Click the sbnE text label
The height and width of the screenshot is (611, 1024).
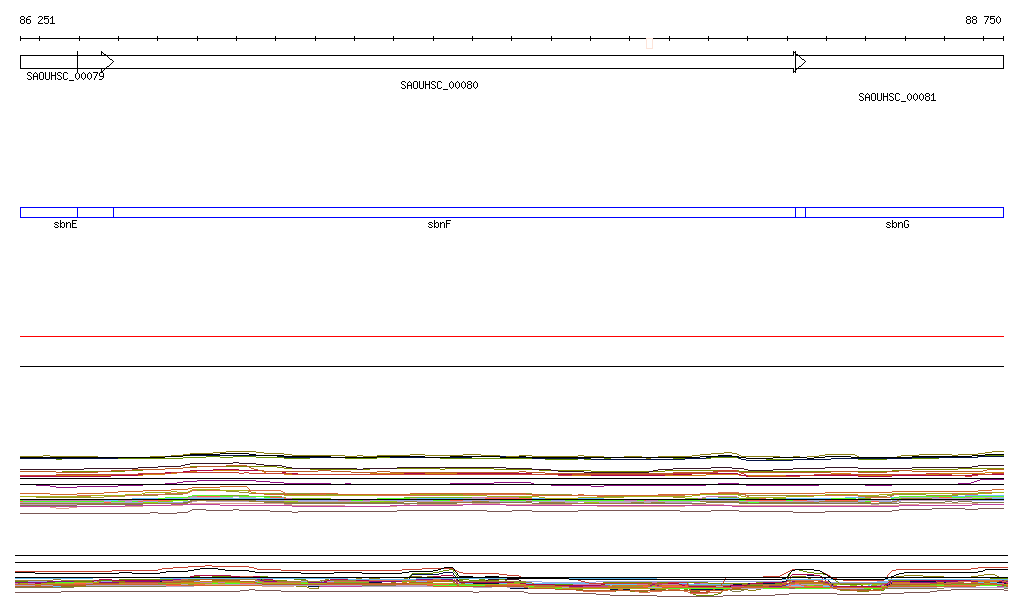[65, 225]
